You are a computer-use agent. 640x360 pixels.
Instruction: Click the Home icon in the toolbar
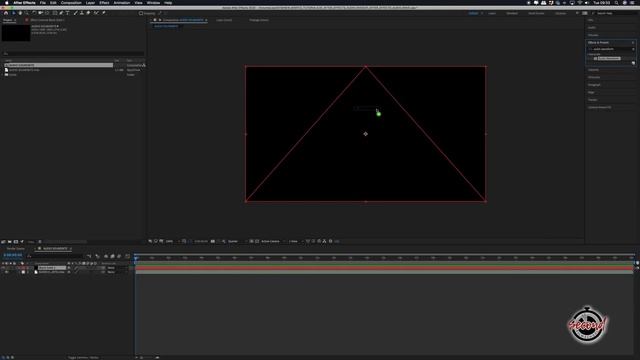click(6, 13)
